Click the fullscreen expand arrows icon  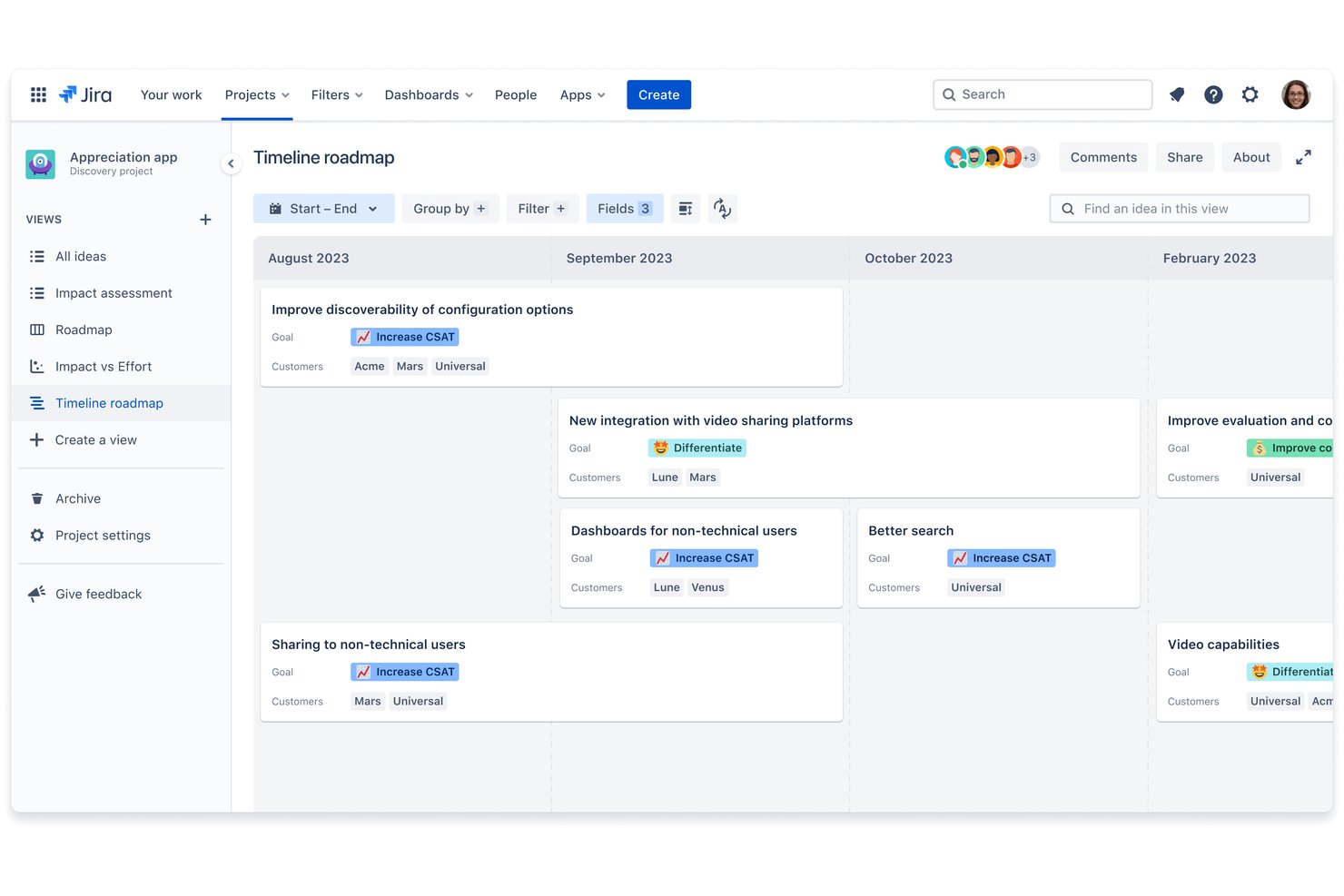click(x=1303, y=157)
